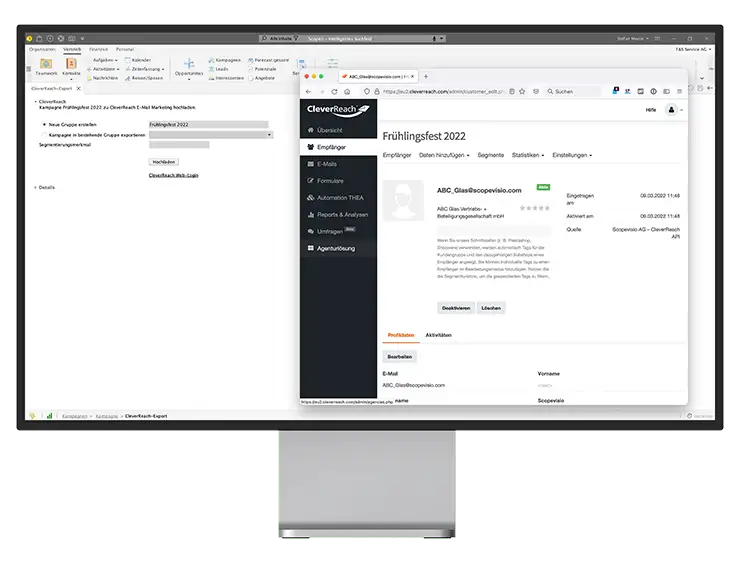Image resolution: width=740 pixels, height=563 pixels.
Task: Switch to the Aktivitäten tab
Action: click(438, 335)
